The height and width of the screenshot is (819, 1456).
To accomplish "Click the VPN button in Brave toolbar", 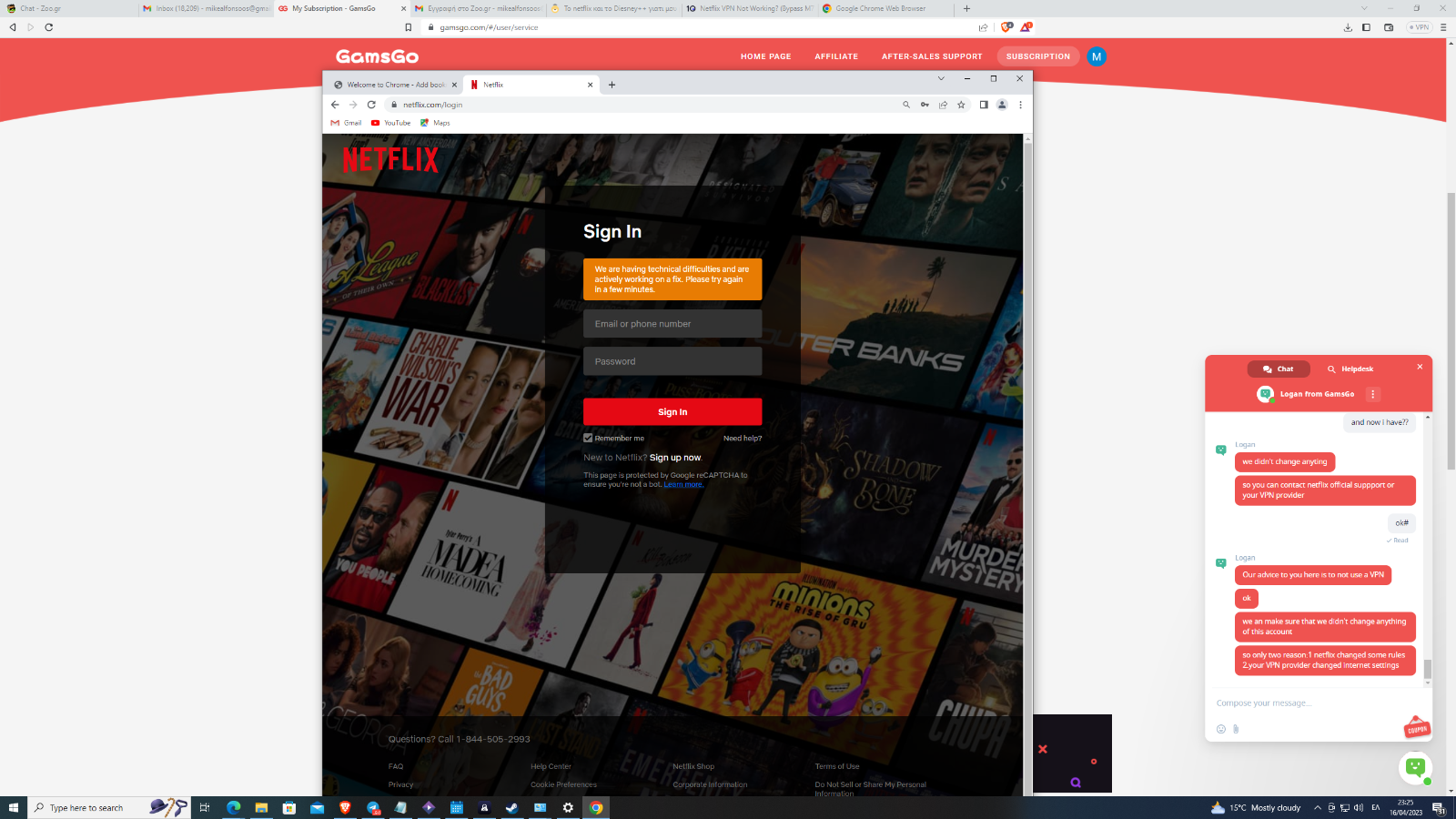I will [1420, 27].
